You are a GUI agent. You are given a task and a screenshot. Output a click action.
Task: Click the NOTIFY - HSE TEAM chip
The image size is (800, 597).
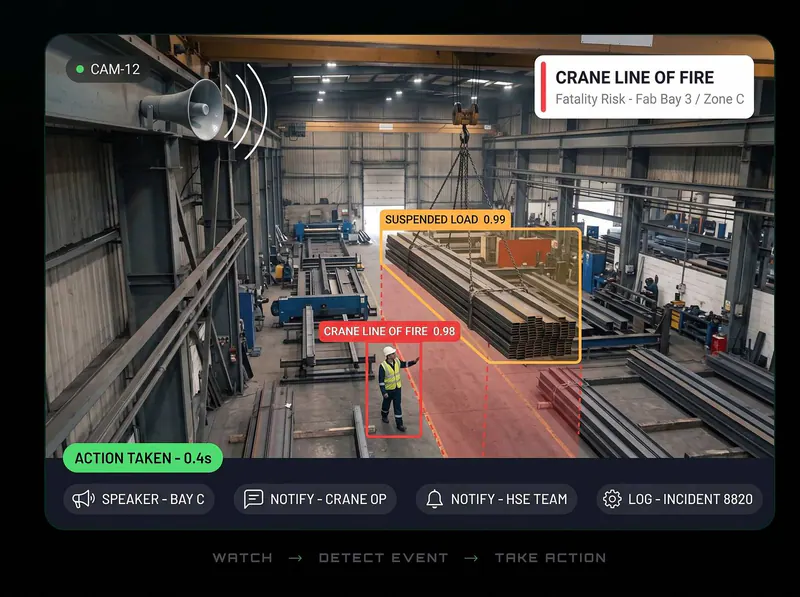[496, 499]
